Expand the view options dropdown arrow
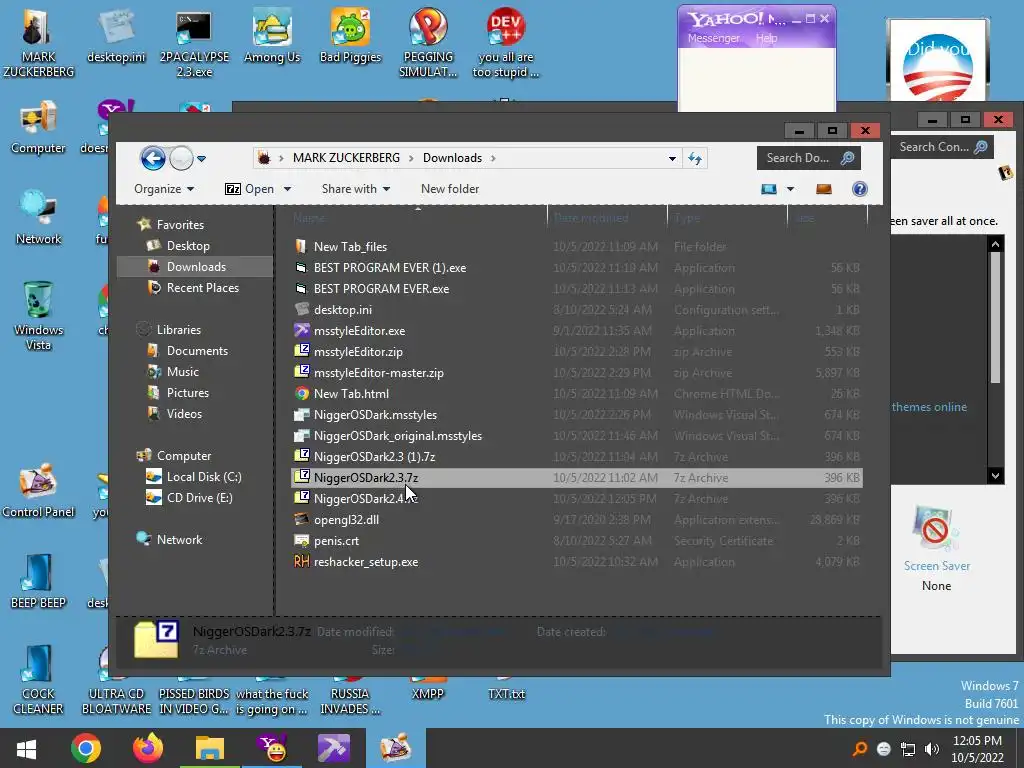 (x=790, y=189)
